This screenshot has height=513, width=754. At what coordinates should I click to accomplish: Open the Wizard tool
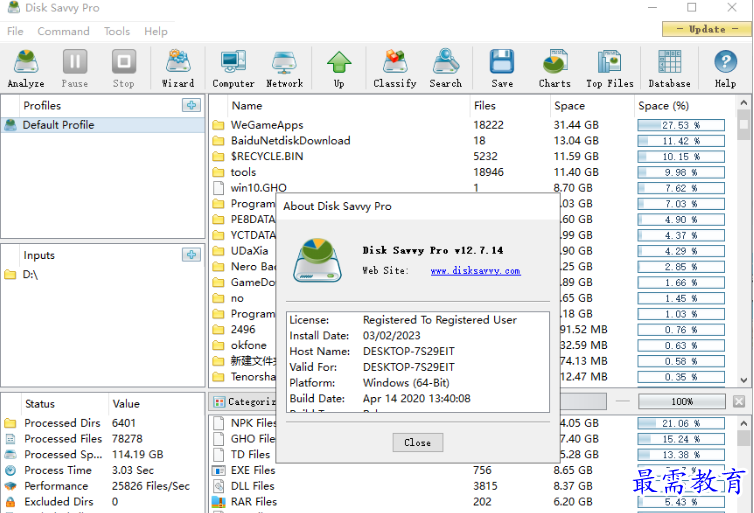(178, 68)
